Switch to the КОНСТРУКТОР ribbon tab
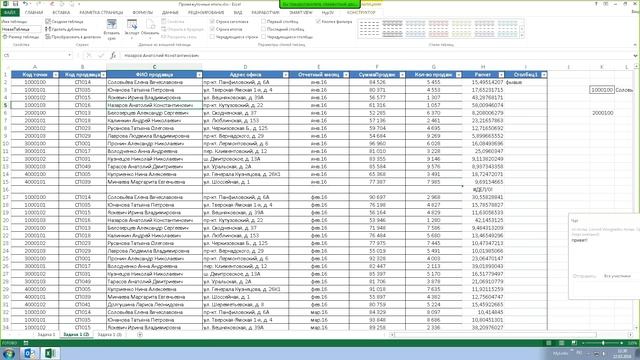The width and height of the screenshot is (640, 360). (361, 13)
